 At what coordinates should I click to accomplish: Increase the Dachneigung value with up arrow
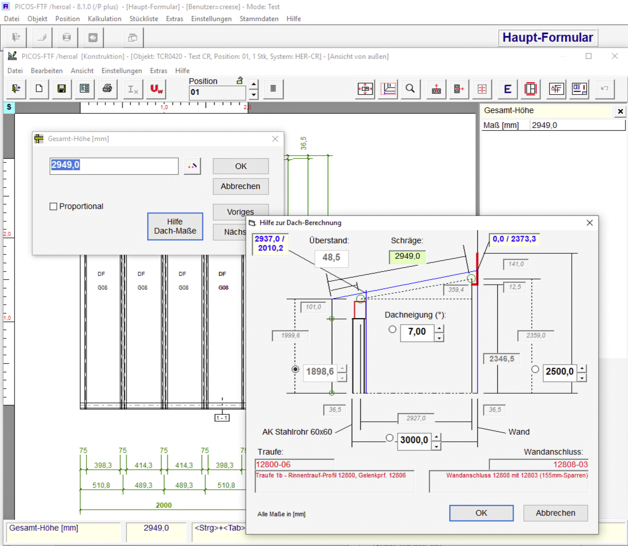tap(439, 326)
